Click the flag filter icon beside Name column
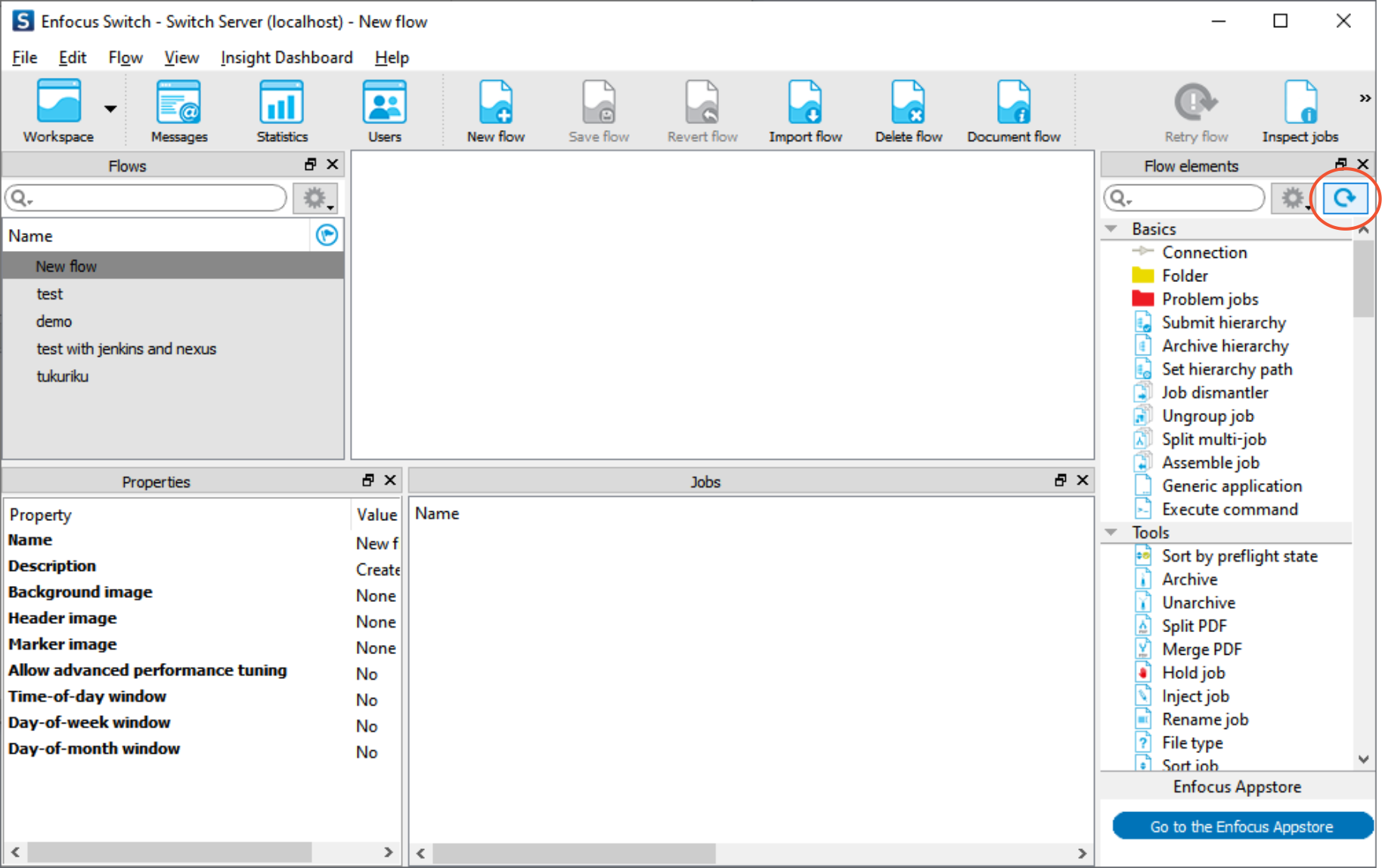 326,235
